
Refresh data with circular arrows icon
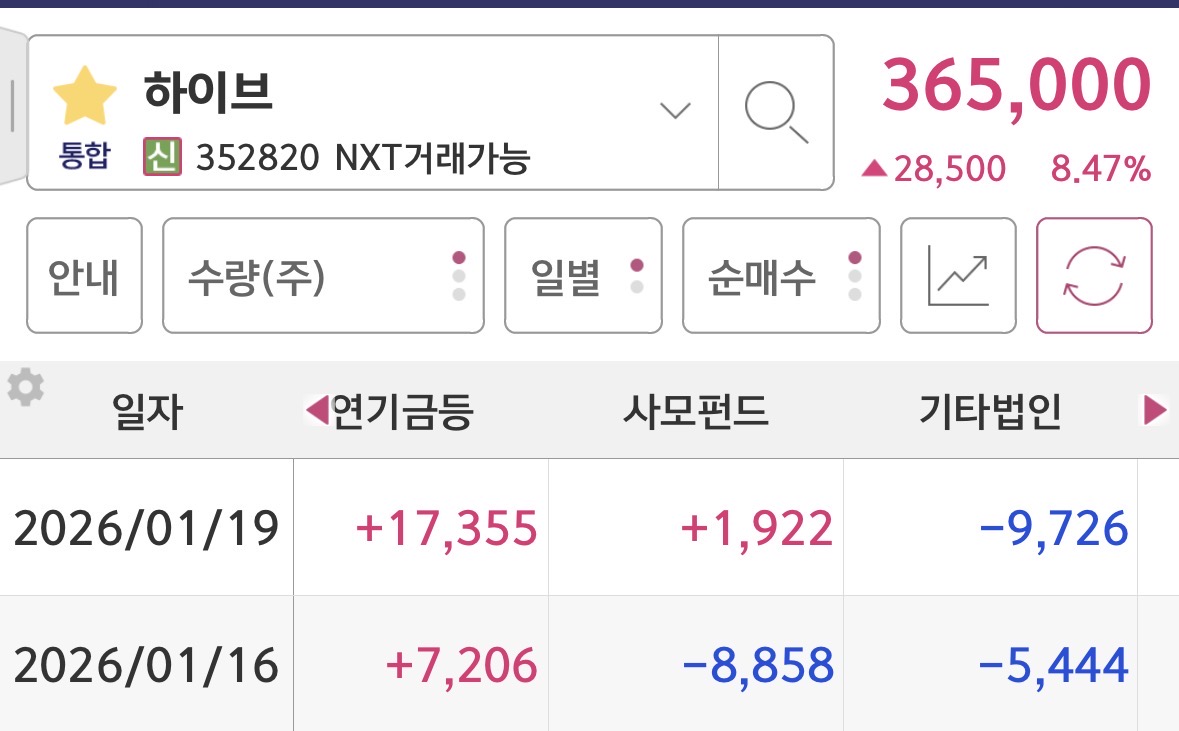click(x=1094, y=276)
